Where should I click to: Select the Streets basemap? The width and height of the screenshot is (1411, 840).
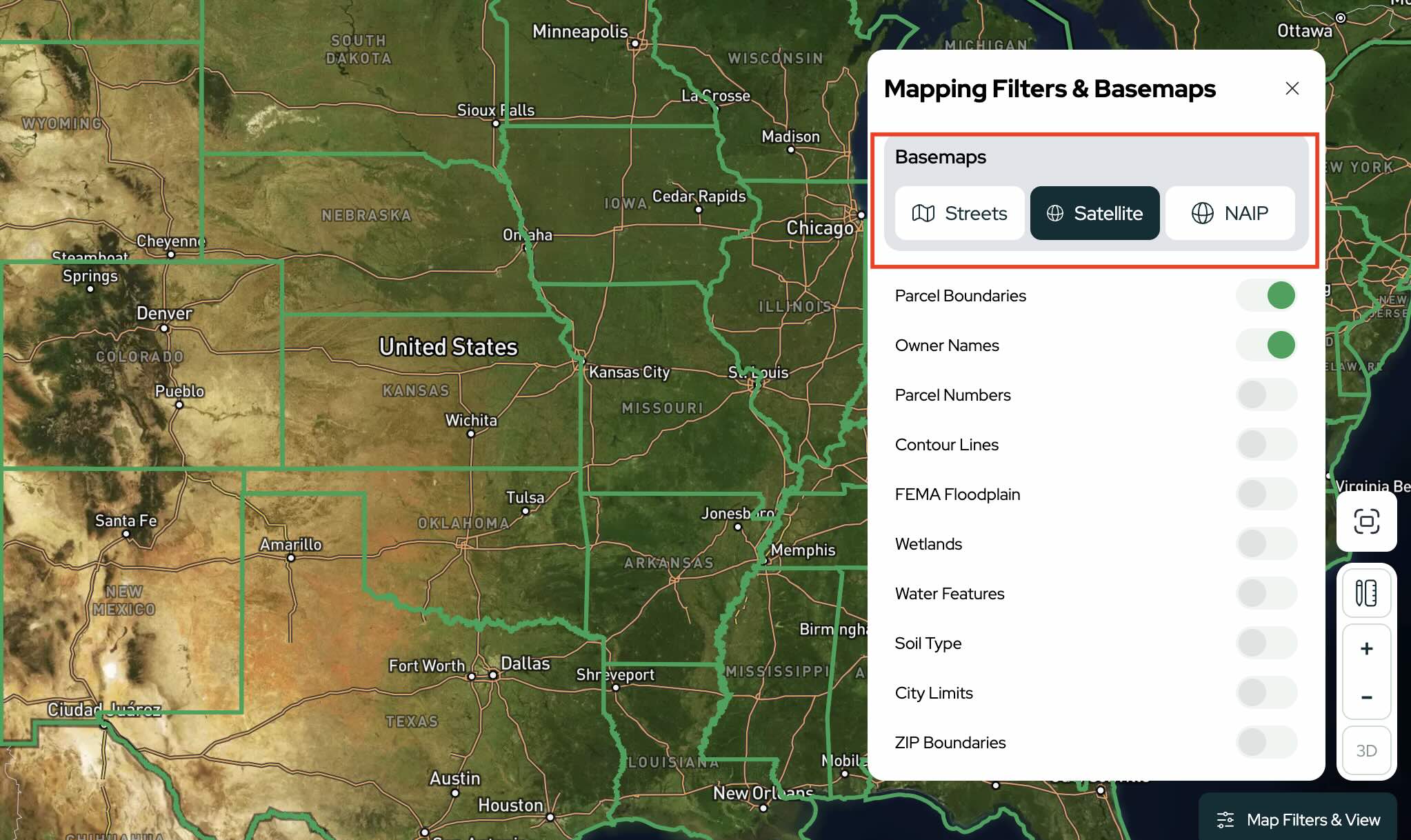click(959, 213)
